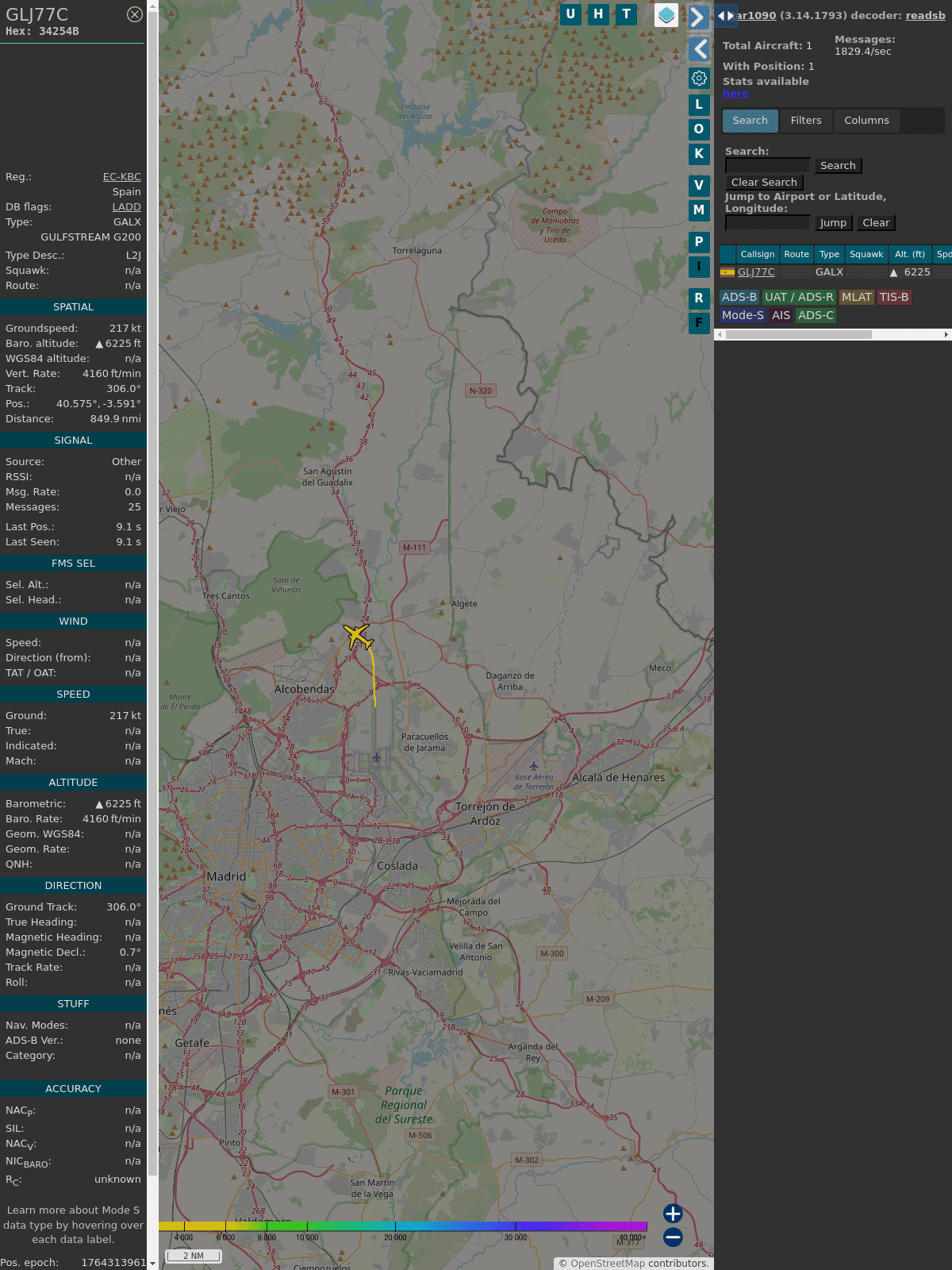Toggle the M map button
952x1270 pixels.
(x=699, y=210)
